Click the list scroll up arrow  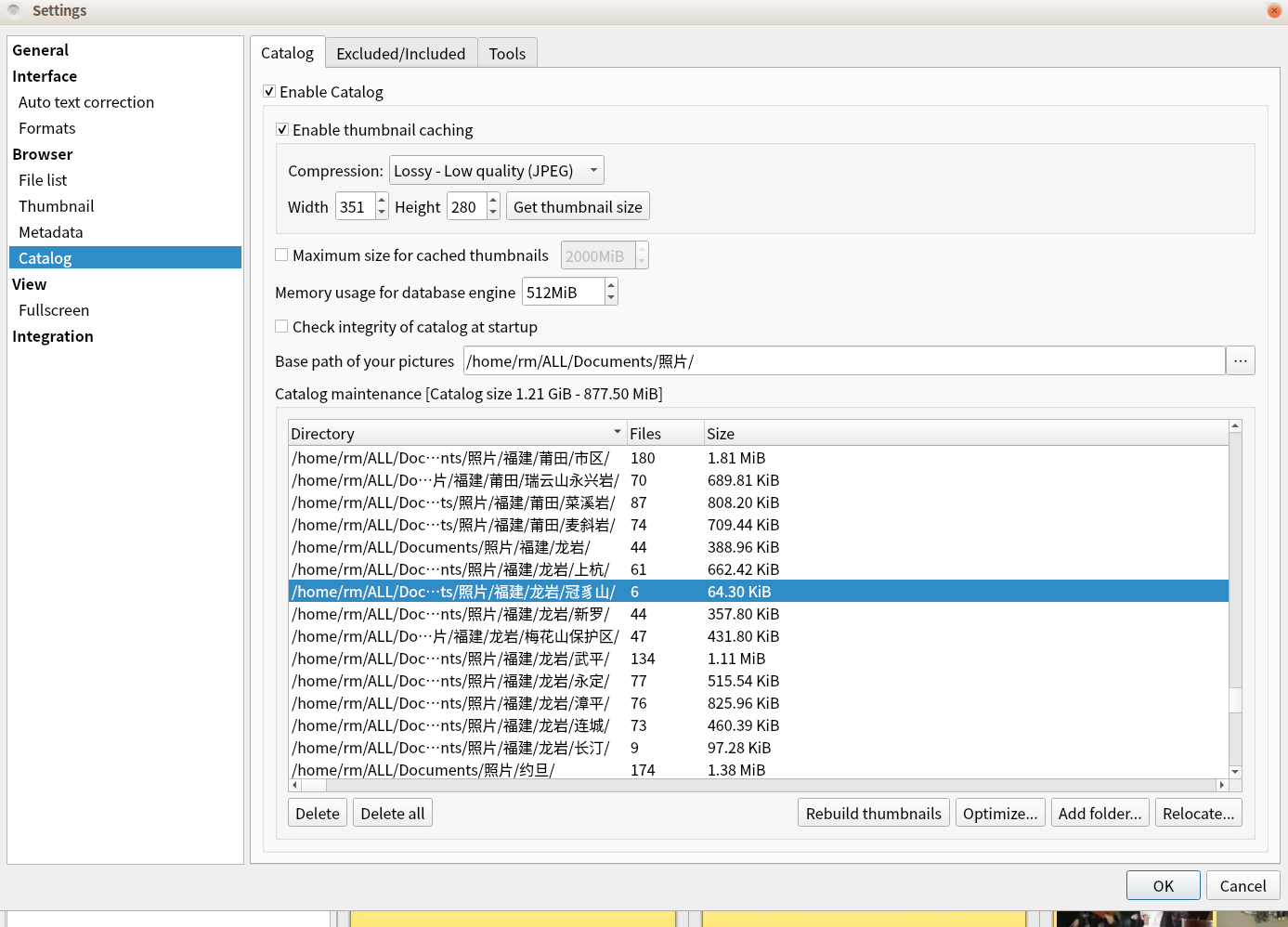tap(1235, 425)
